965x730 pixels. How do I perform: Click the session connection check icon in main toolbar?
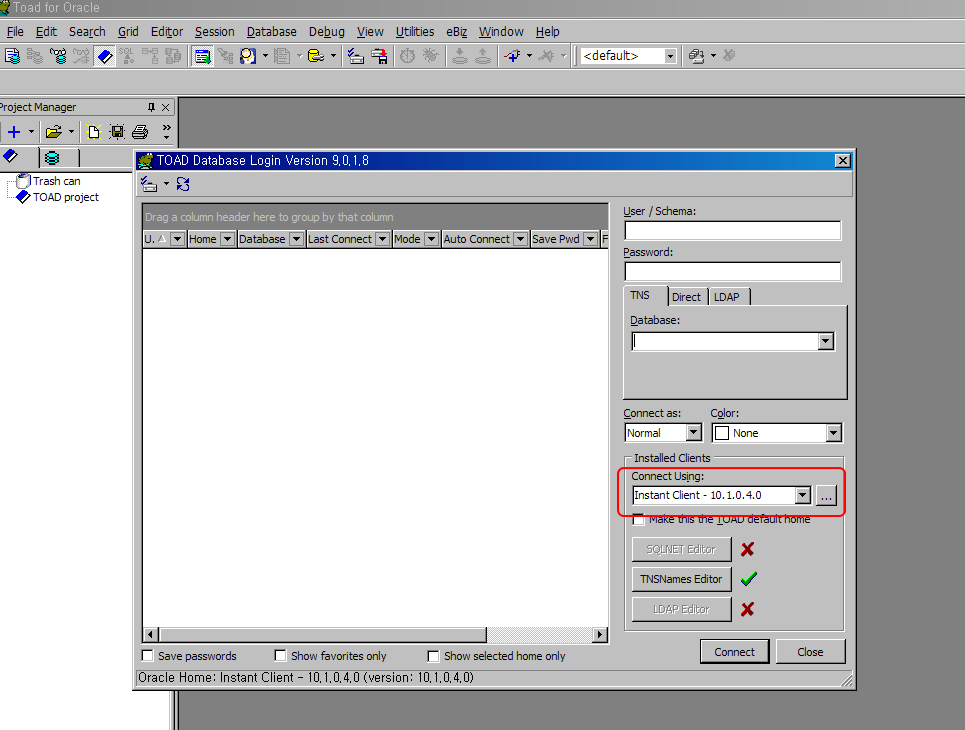pyautogui.click(x=356, y=56)
